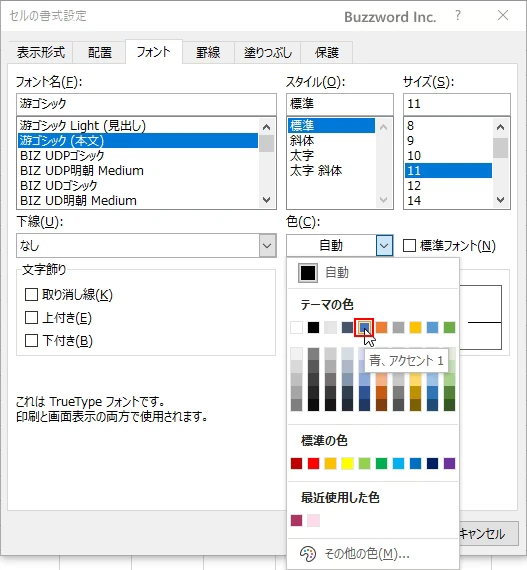This screenshot has width=527, height=570.
Task: Click the フォント名 input field
Action: coord(146,104)
